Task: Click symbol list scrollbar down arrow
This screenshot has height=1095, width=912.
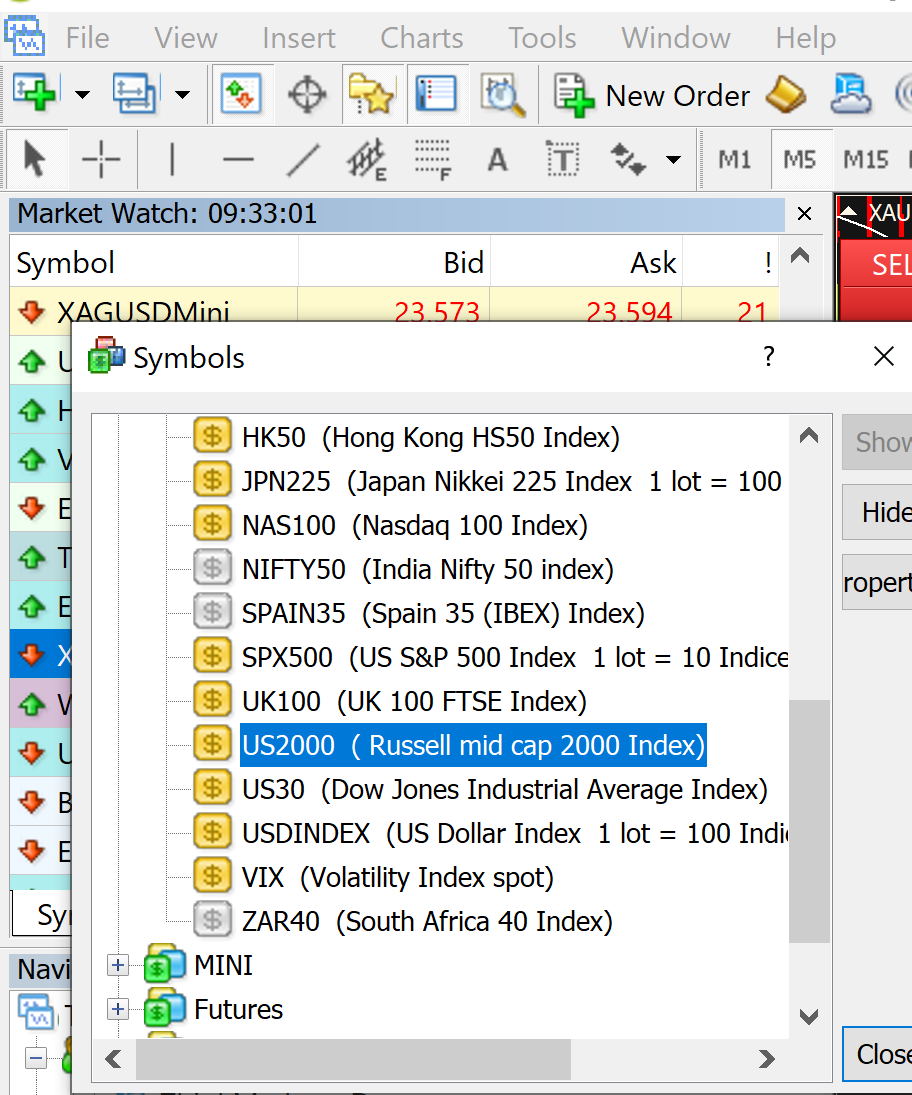Action: coord(809,1017)
